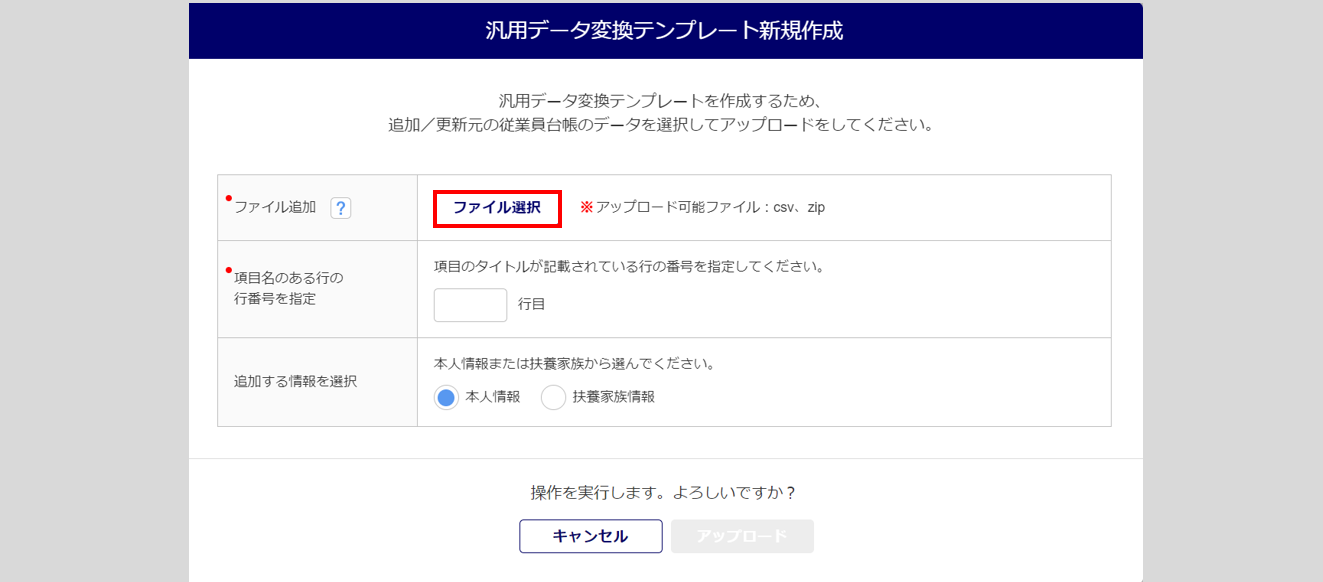The height and width of the screenshot is (582, 1323).
Task: Select the 本人情報 radio button
Action: [x=447, y=397]
